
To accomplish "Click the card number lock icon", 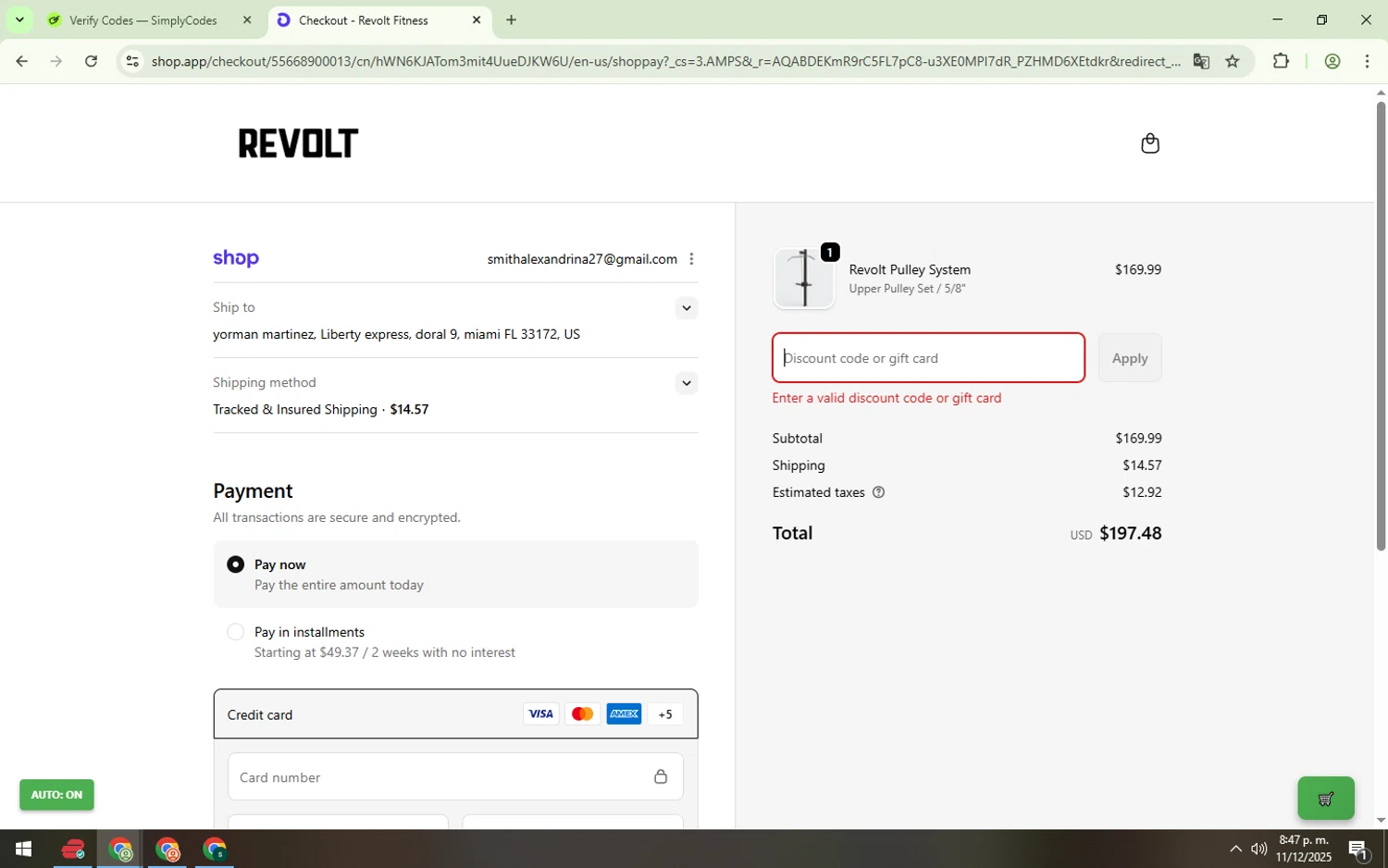I will click(x=660, y=776).
